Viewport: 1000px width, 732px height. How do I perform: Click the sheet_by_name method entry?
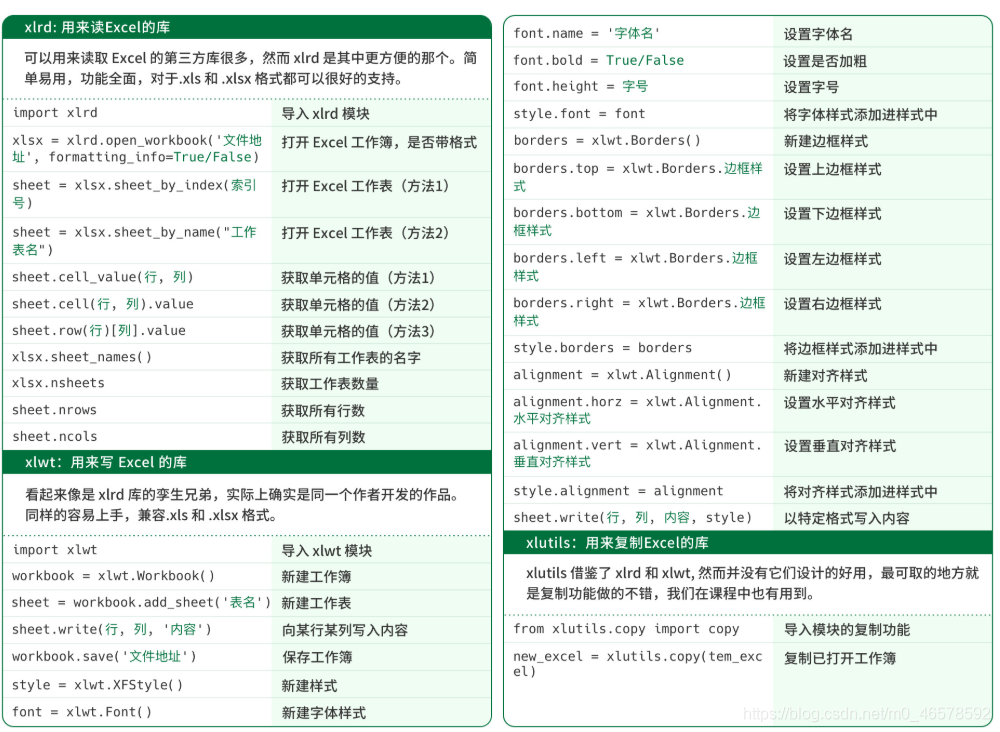[135, 240]
